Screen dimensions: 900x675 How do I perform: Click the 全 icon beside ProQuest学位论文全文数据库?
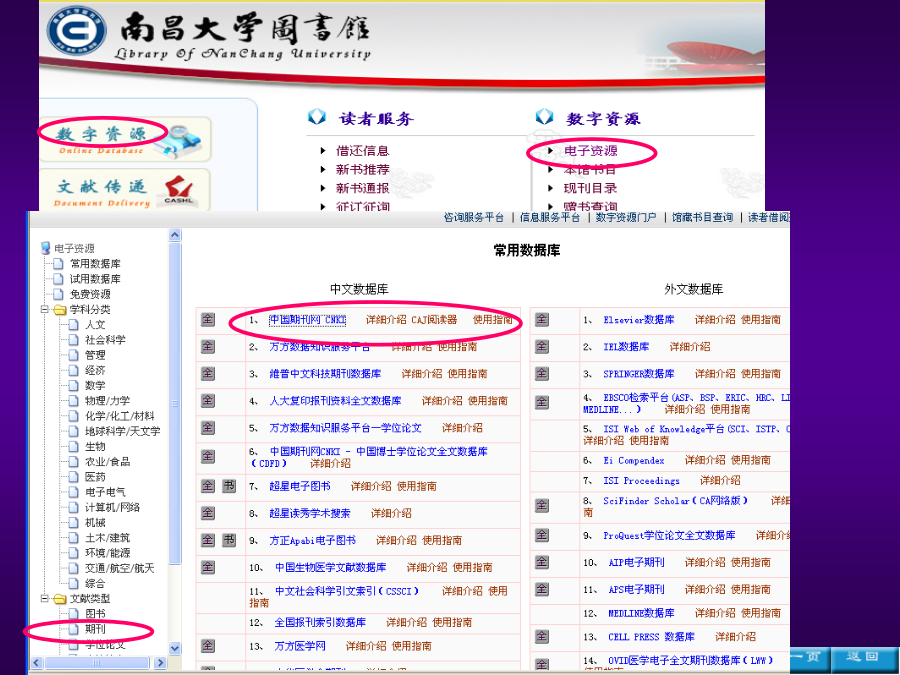(x=542, y=535)
